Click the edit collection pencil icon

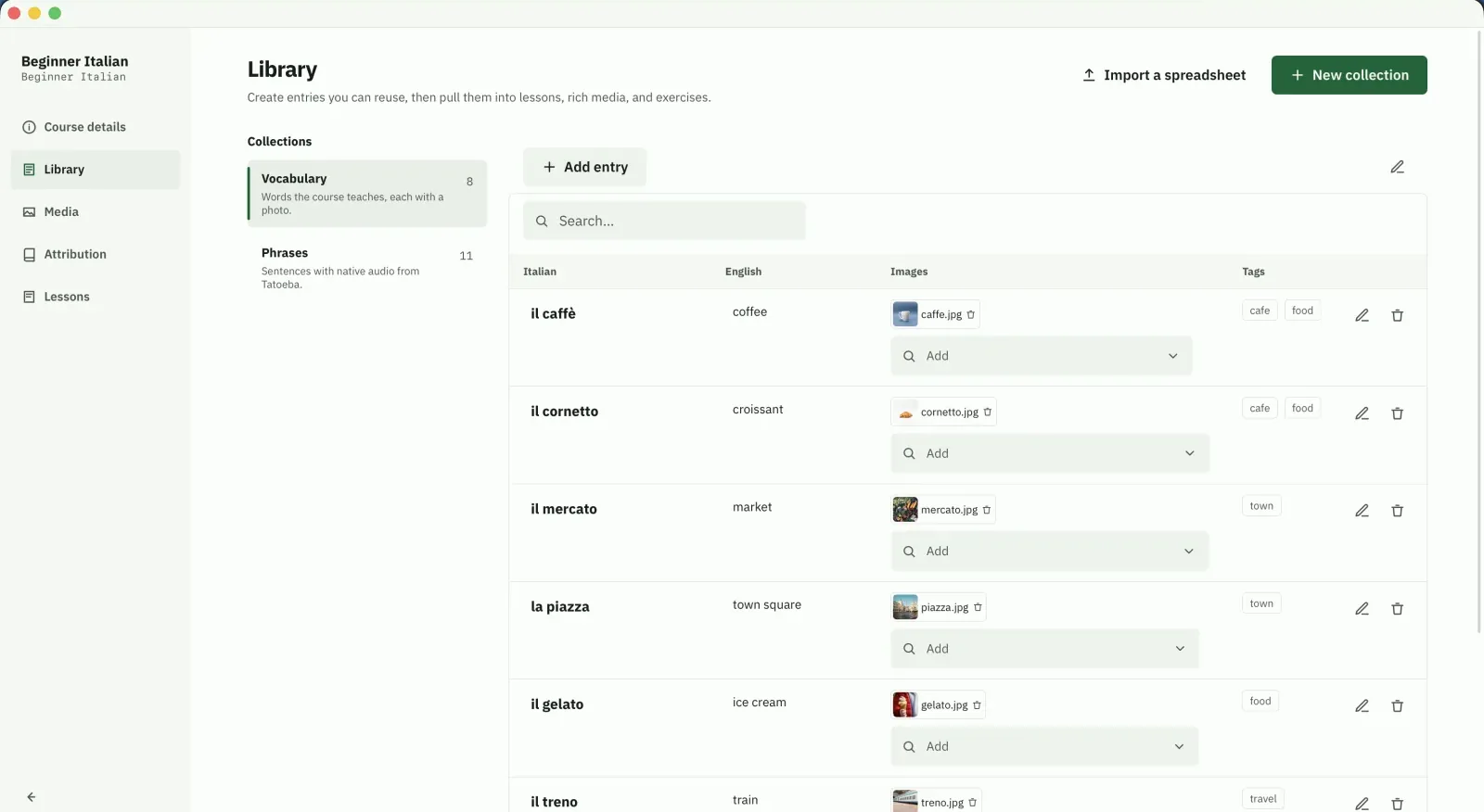(x=1397, y=167)
